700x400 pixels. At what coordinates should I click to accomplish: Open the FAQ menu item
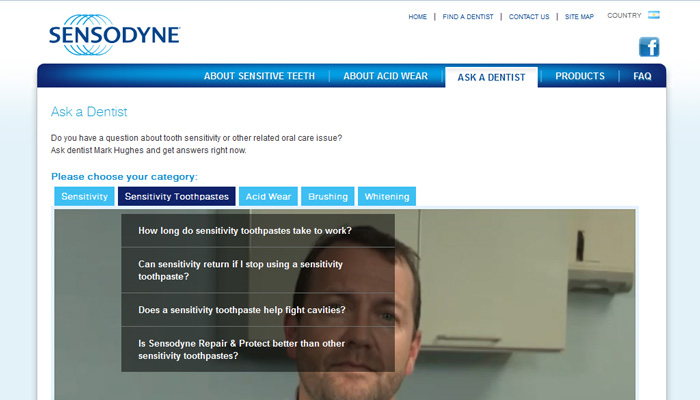pyautogui.click(x=642, y=76)
